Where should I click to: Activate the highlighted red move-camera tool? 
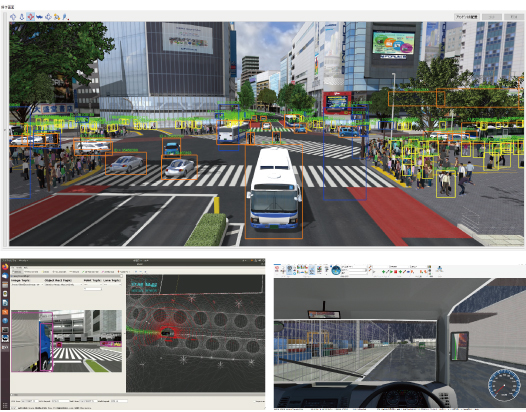click(x=31, y=17)
